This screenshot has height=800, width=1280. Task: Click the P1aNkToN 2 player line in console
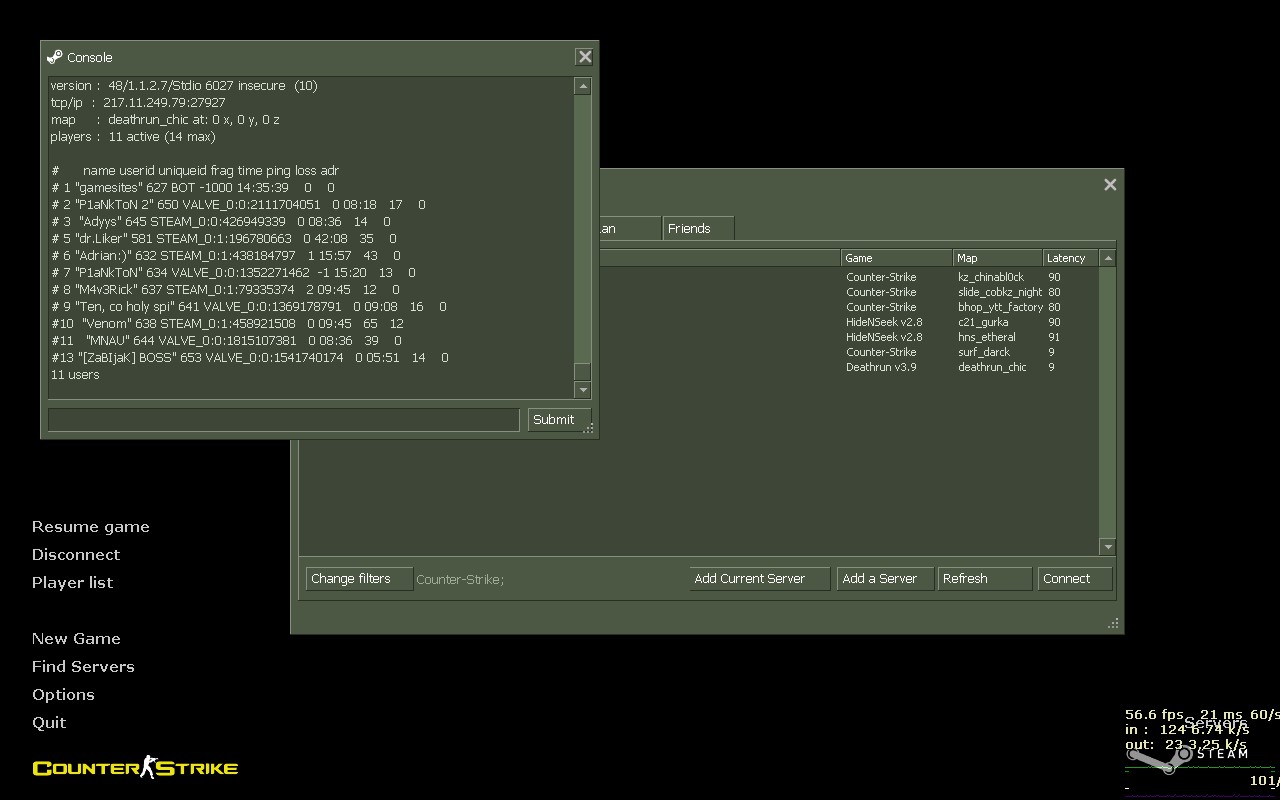[x=239, y=204]
